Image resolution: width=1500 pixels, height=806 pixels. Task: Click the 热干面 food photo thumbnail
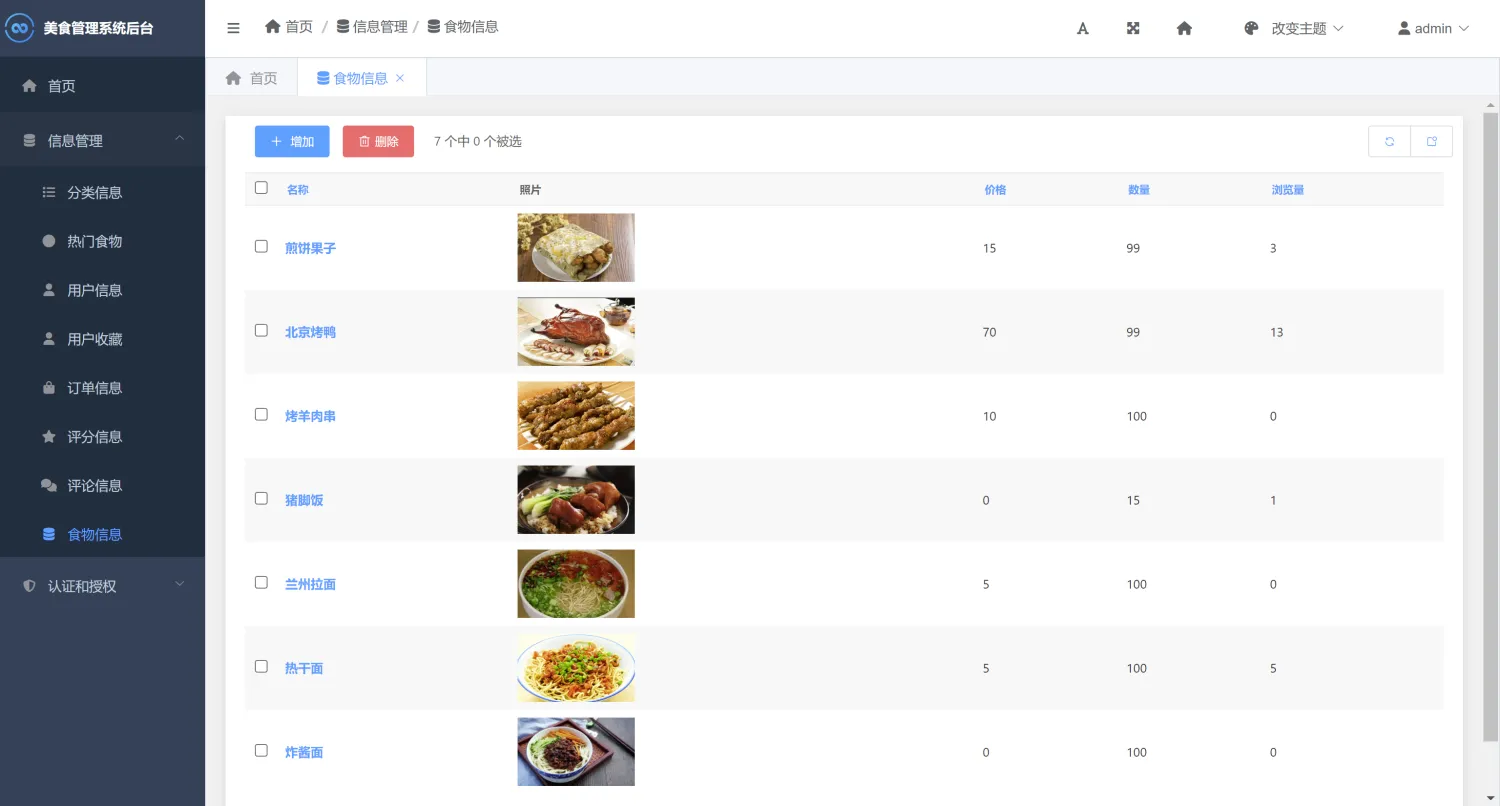click(x=576, y=668)
